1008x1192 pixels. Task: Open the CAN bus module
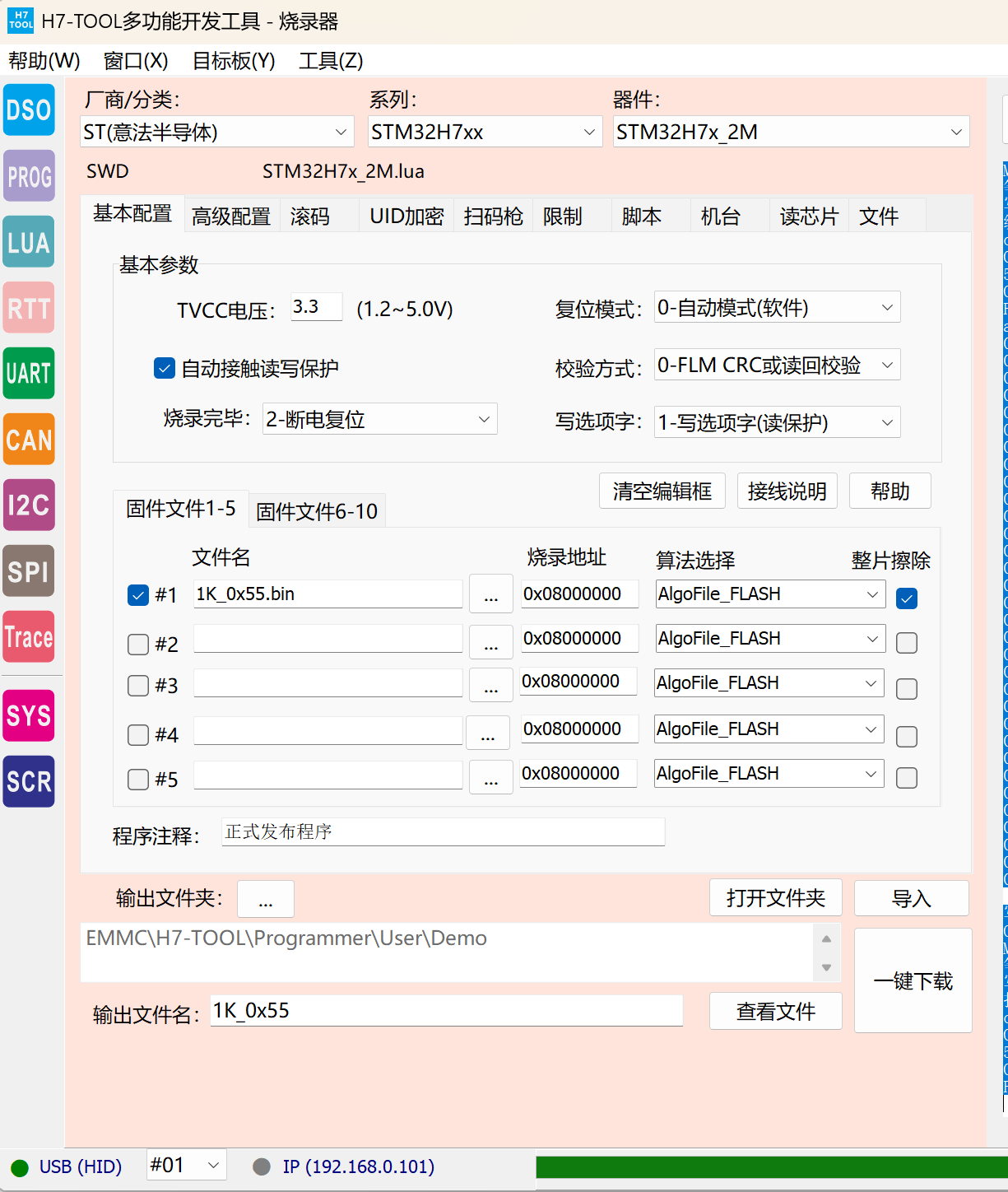tap(29, 439)
